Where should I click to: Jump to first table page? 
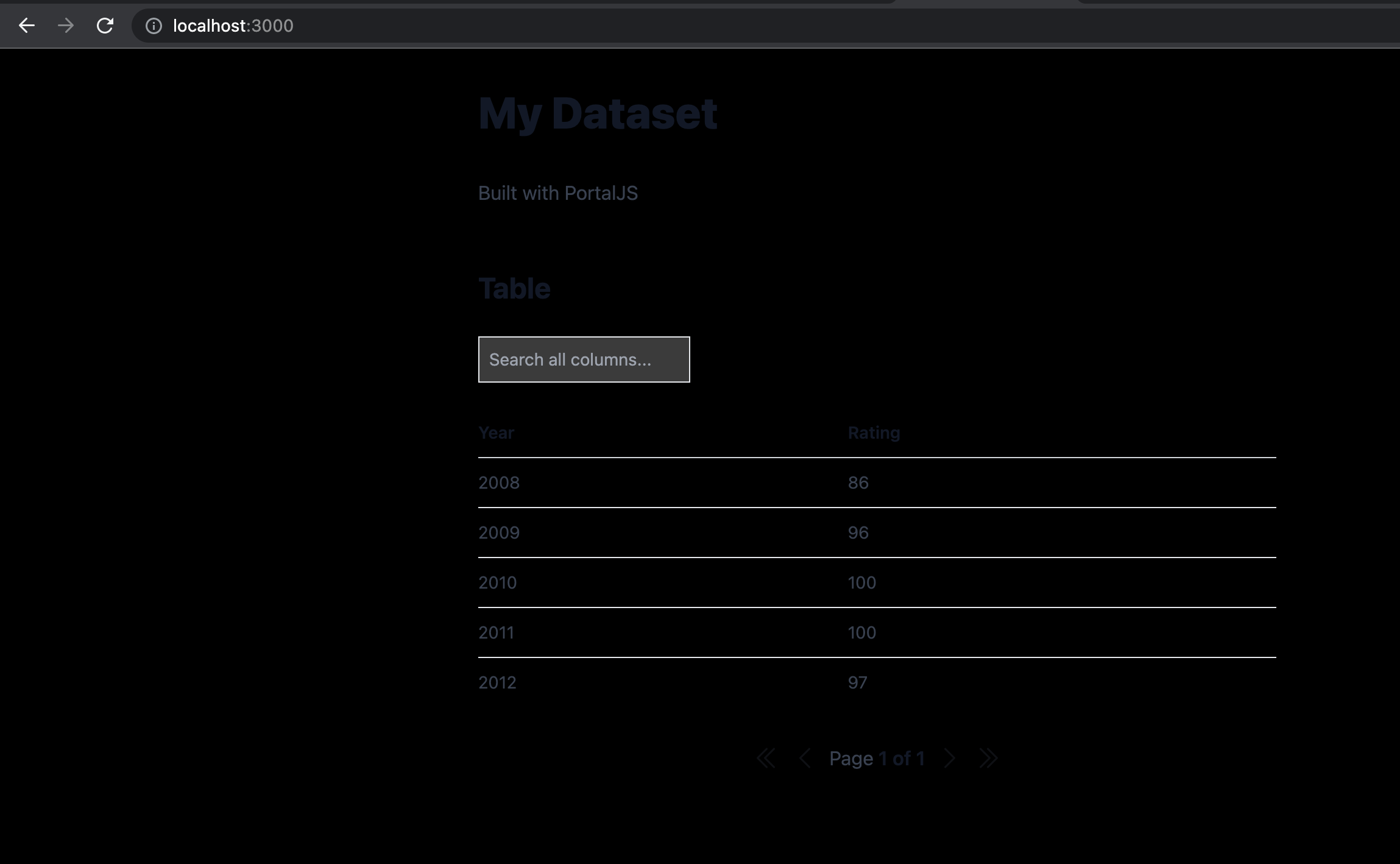766,759
